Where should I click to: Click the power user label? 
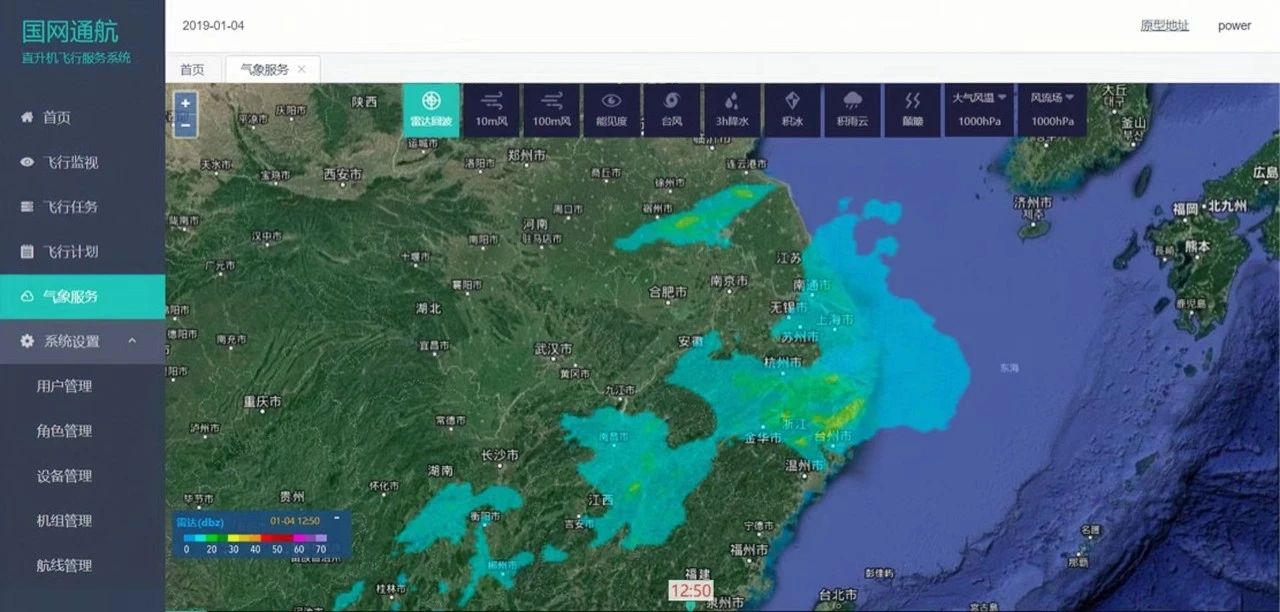tap(1234, 26)
